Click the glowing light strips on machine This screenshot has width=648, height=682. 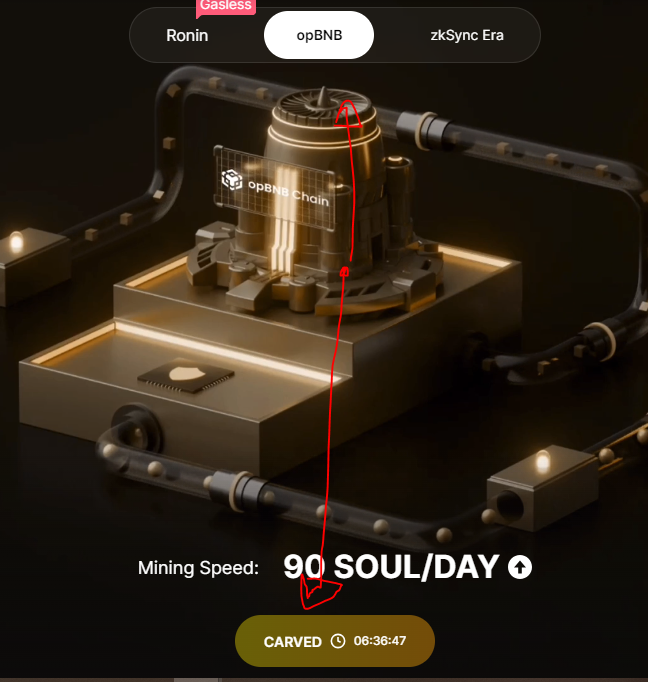284,217
